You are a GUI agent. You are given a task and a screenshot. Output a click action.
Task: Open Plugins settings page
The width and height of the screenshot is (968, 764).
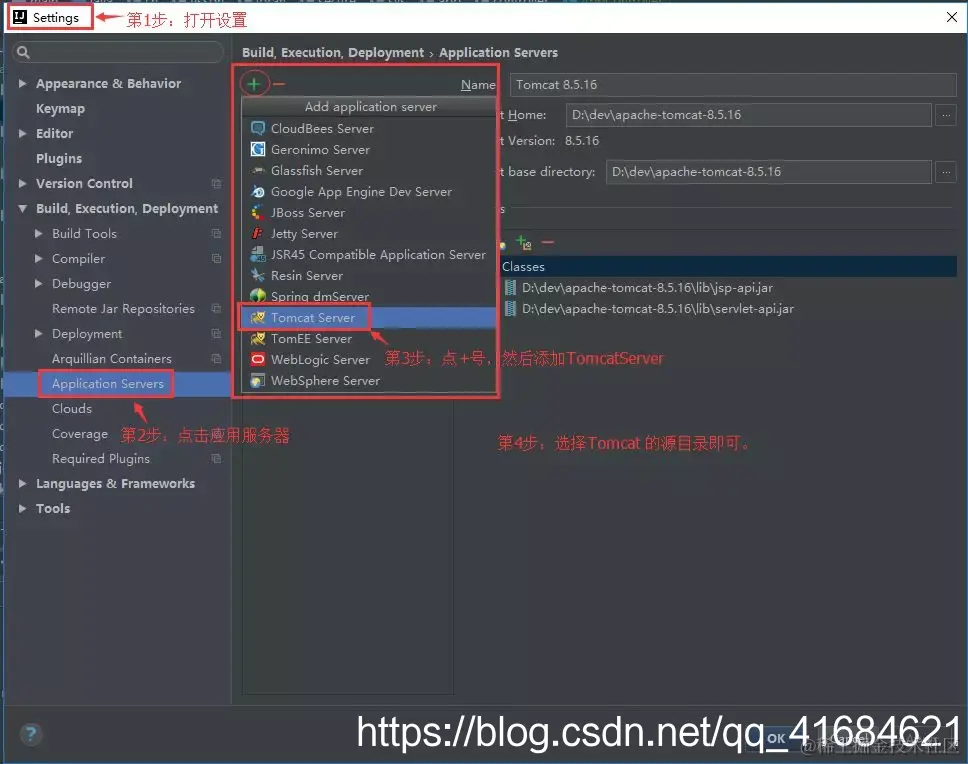tap(59, 159)
